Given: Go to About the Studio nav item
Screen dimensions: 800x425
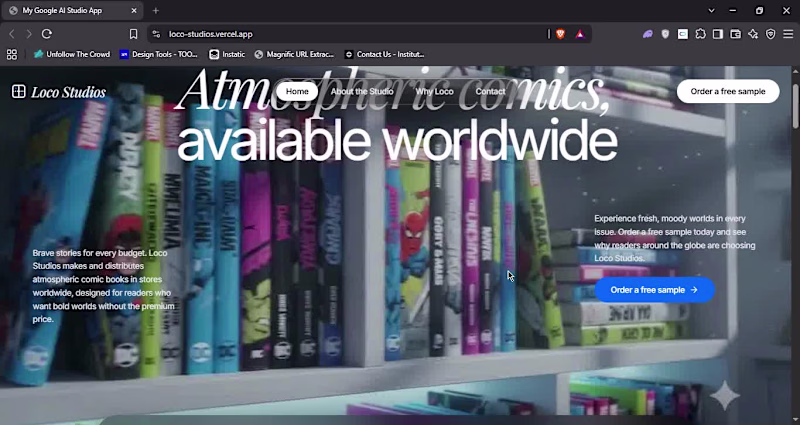Looking at the screenshot, I should [x=362, y=91].
